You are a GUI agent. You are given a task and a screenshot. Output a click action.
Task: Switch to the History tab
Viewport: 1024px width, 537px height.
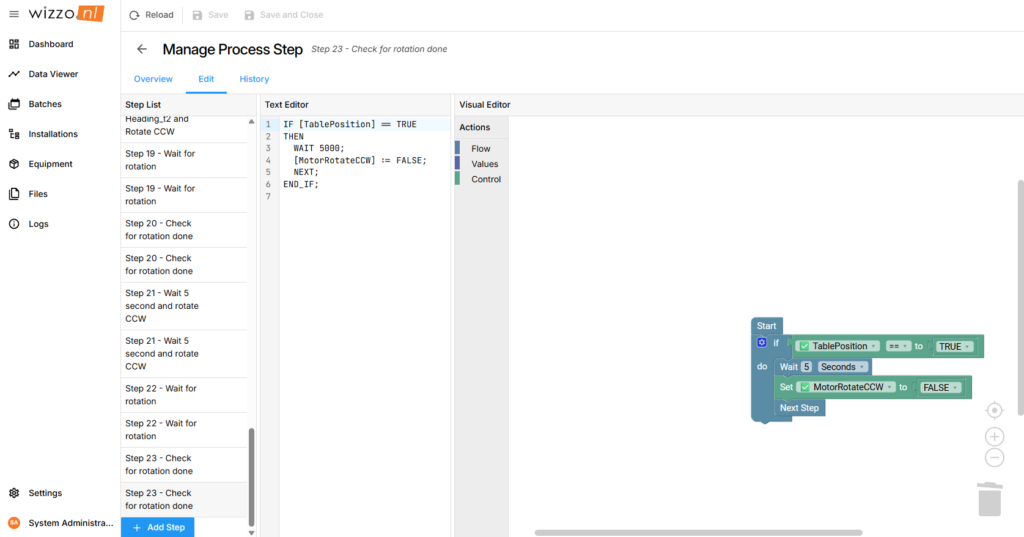coord(254,79)
